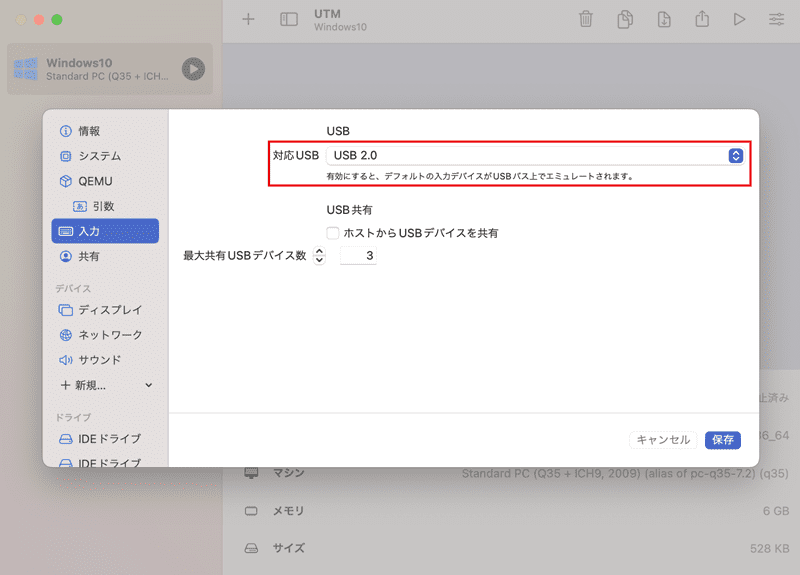The width and height of the screenshot is (800, 575).
Task: Click the clone VM icon in the toolbar
Action: (x=625, y=19)
